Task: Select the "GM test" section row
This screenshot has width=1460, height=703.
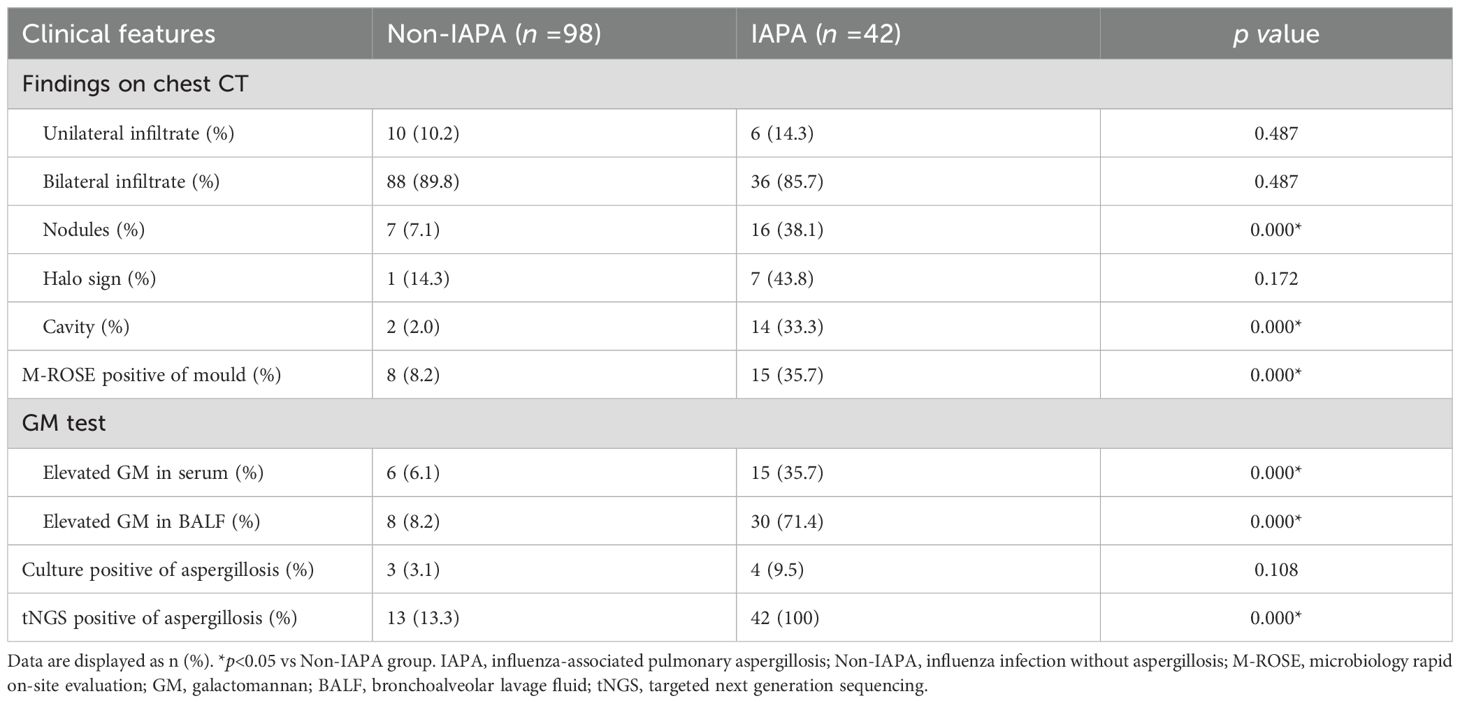Action: [66, 424]
